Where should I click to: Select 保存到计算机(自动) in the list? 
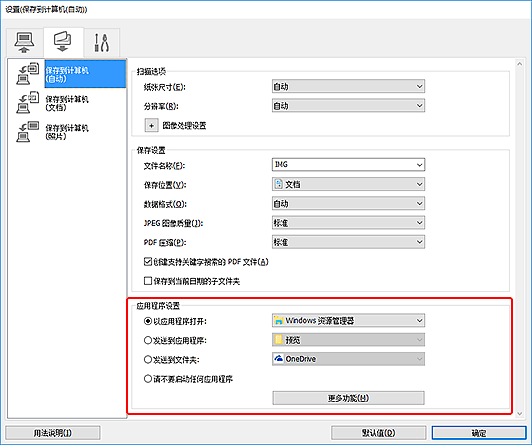[85, 74]
